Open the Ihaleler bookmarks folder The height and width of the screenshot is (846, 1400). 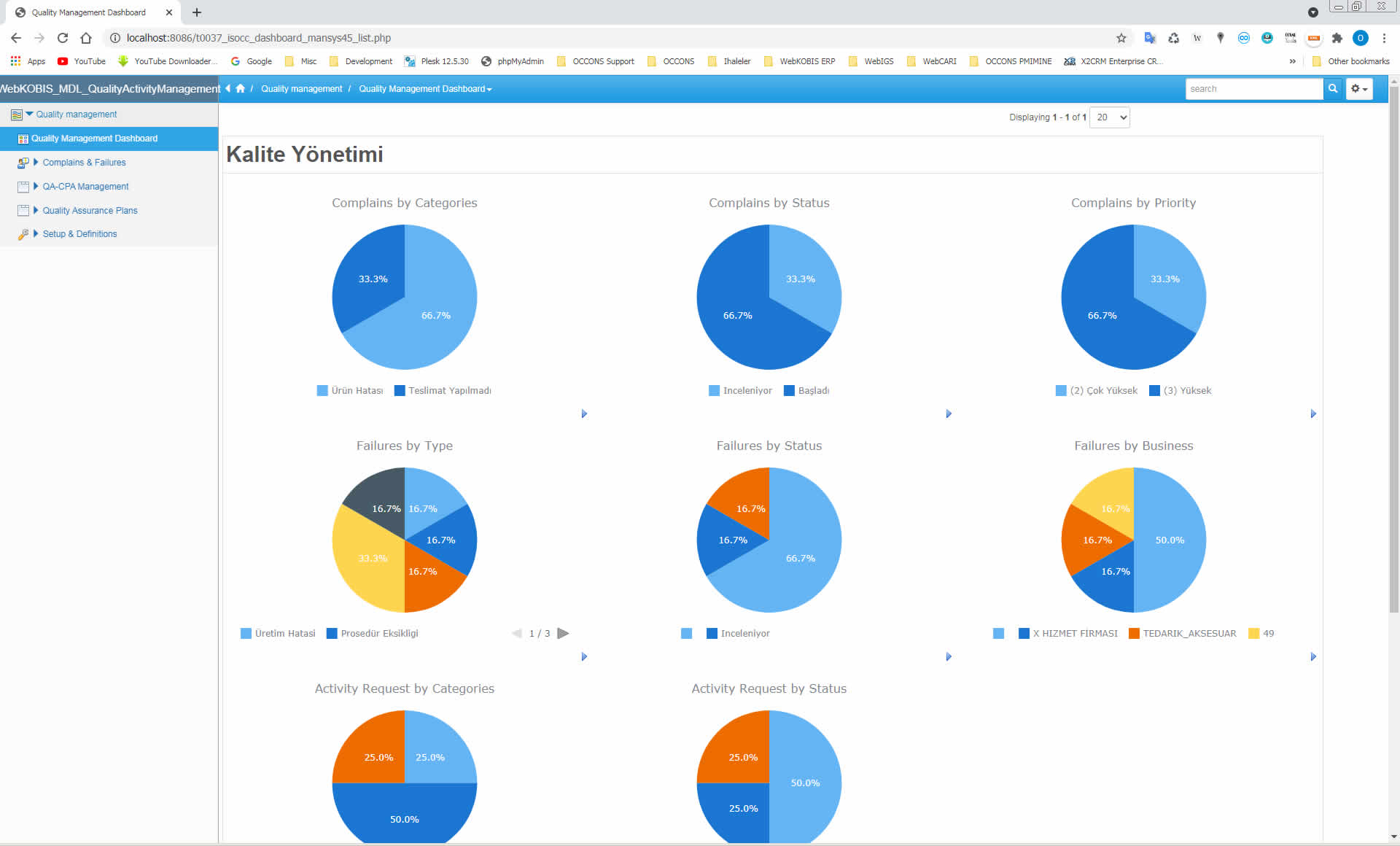tap(729, 61)
